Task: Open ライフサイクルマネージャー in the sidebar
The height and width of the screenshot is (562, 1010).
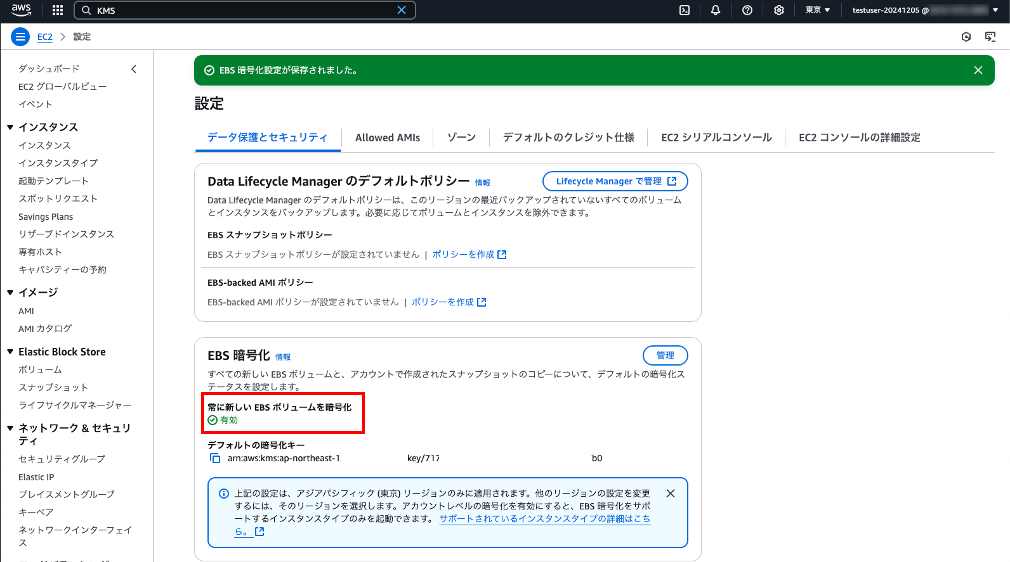Action: [75, 405]
